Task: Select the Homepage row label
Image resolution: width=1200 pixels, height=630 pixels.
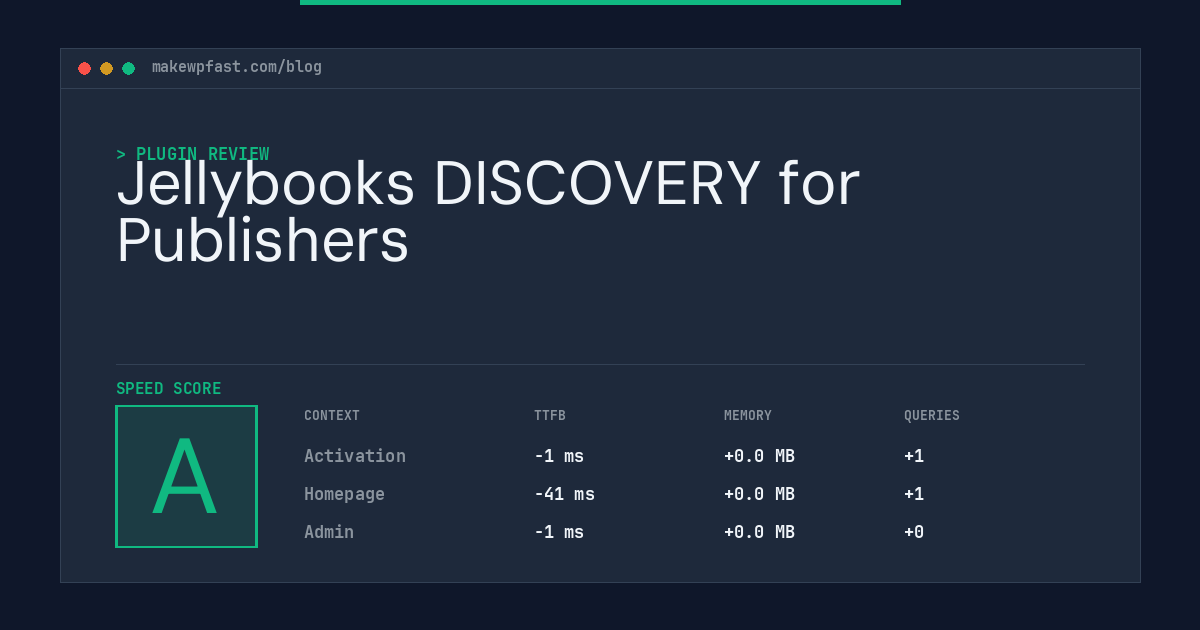Action: coord(344,494)
